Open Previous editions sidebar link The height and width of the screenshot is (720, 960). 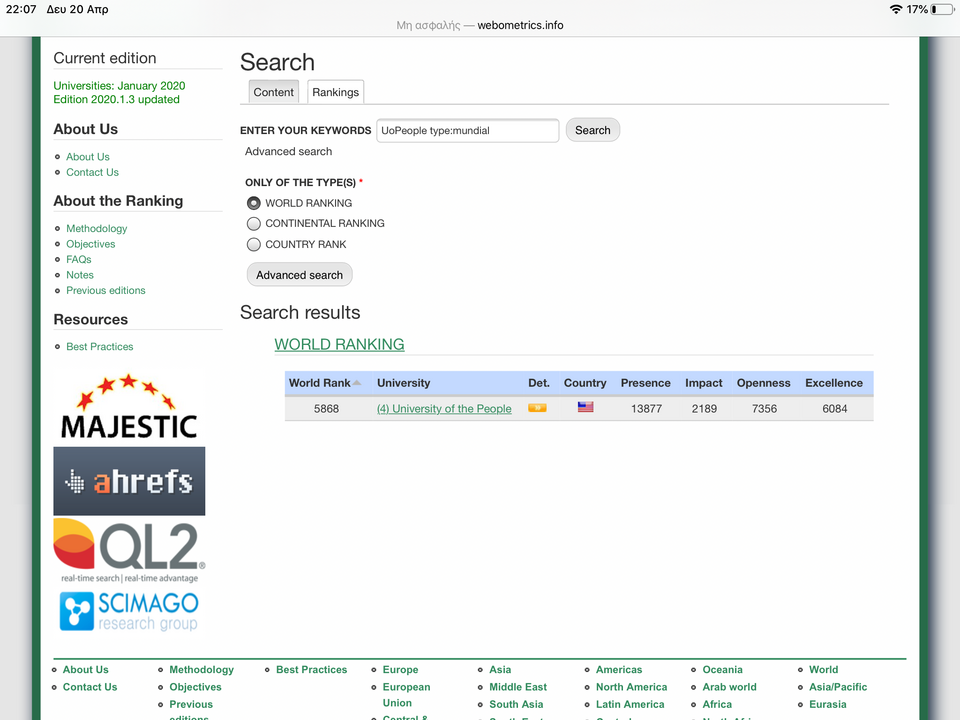(106, 290)
